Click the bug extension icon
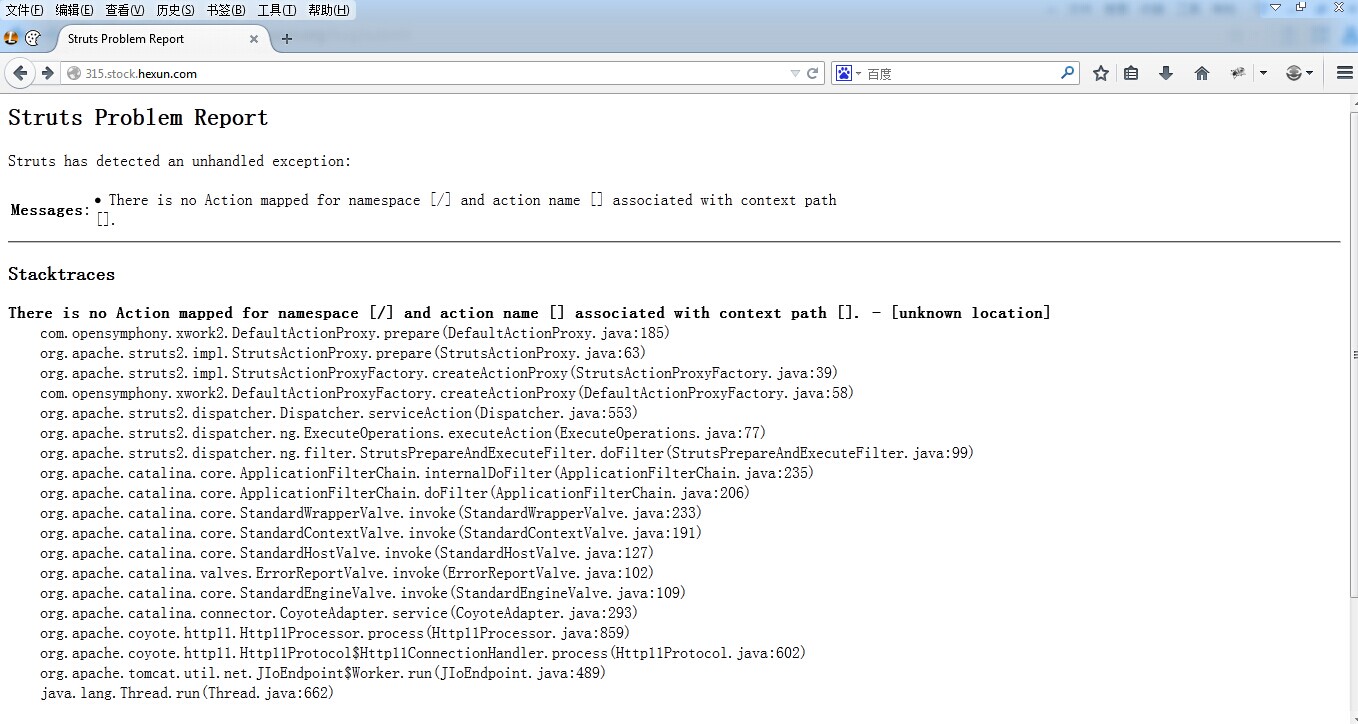 coord(1238,73)
